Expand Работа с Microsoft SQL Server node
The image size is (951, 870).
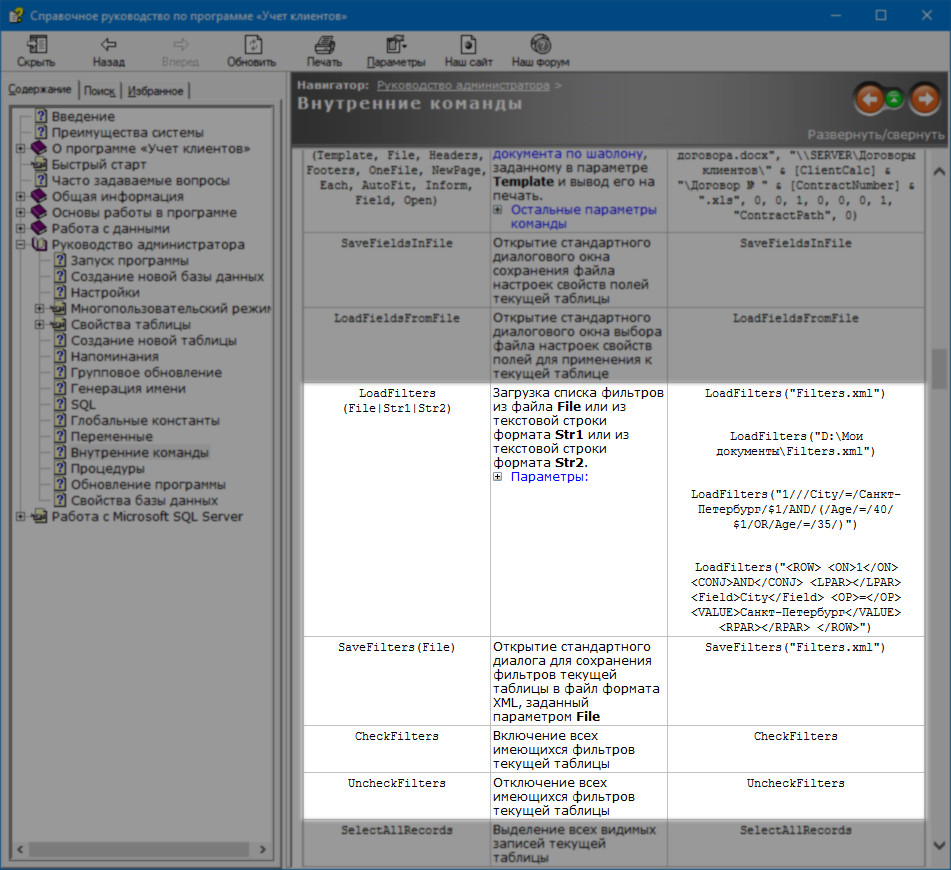(x=21, y=517)
